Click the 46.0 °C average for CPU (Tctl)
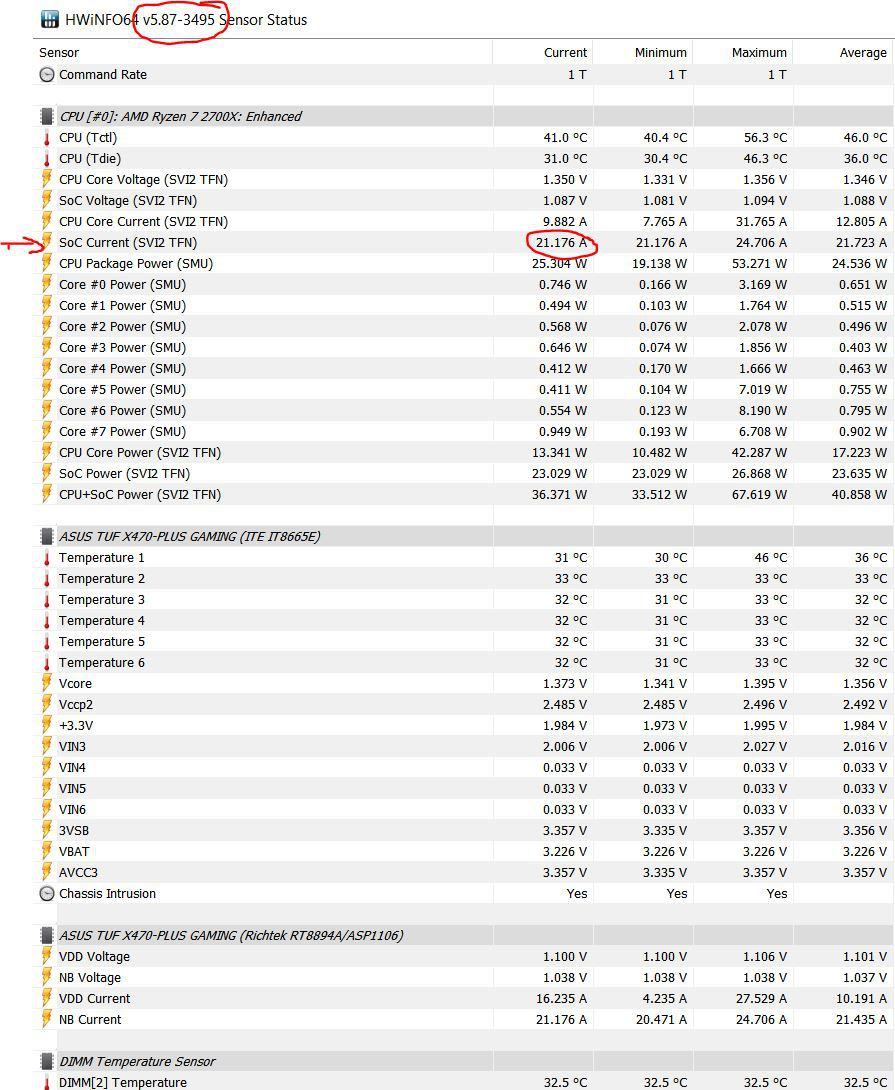Screen dimensions: 895x1090 point(865,138)
